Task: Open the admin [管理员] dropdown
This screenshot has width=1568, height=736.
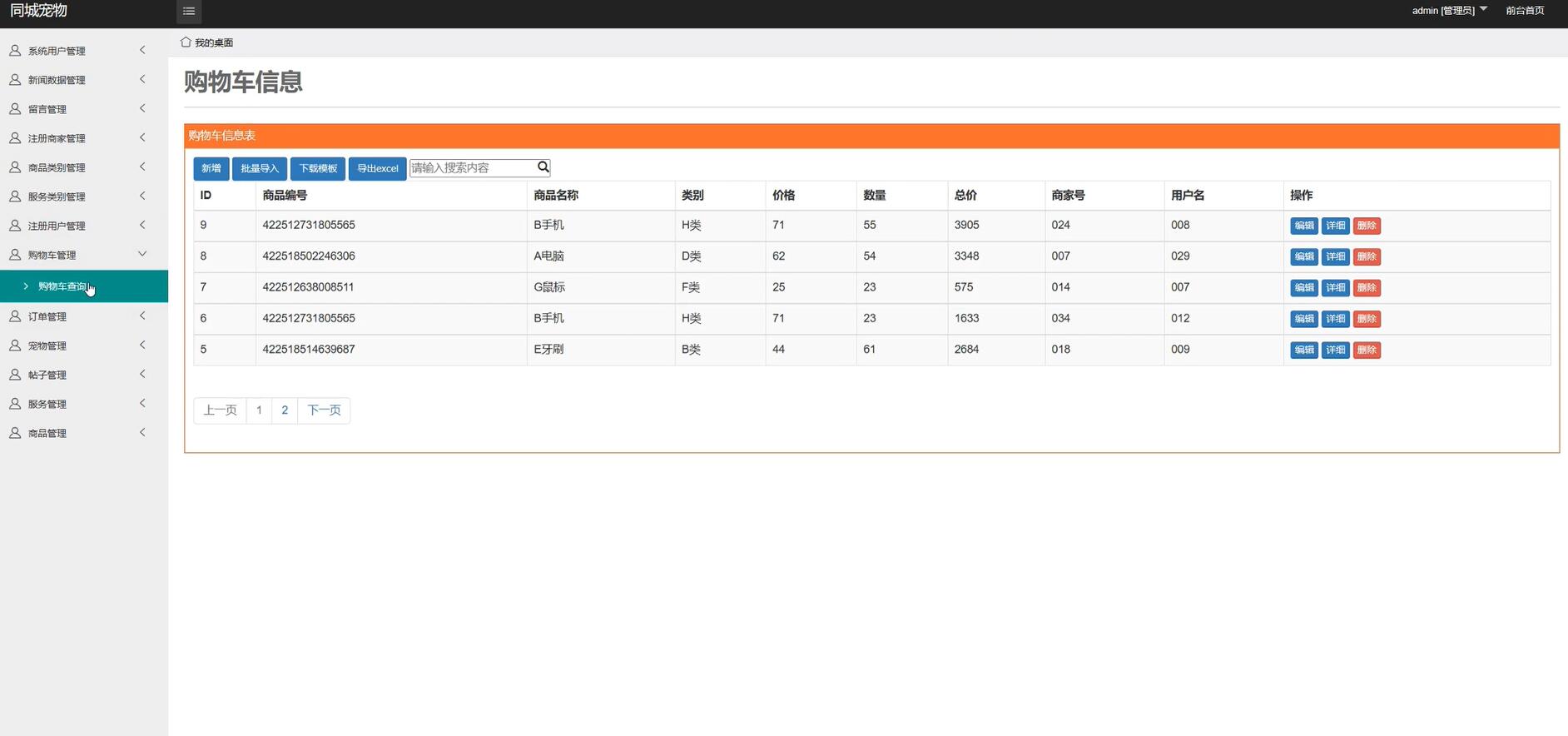Action: coord(1449,11)
